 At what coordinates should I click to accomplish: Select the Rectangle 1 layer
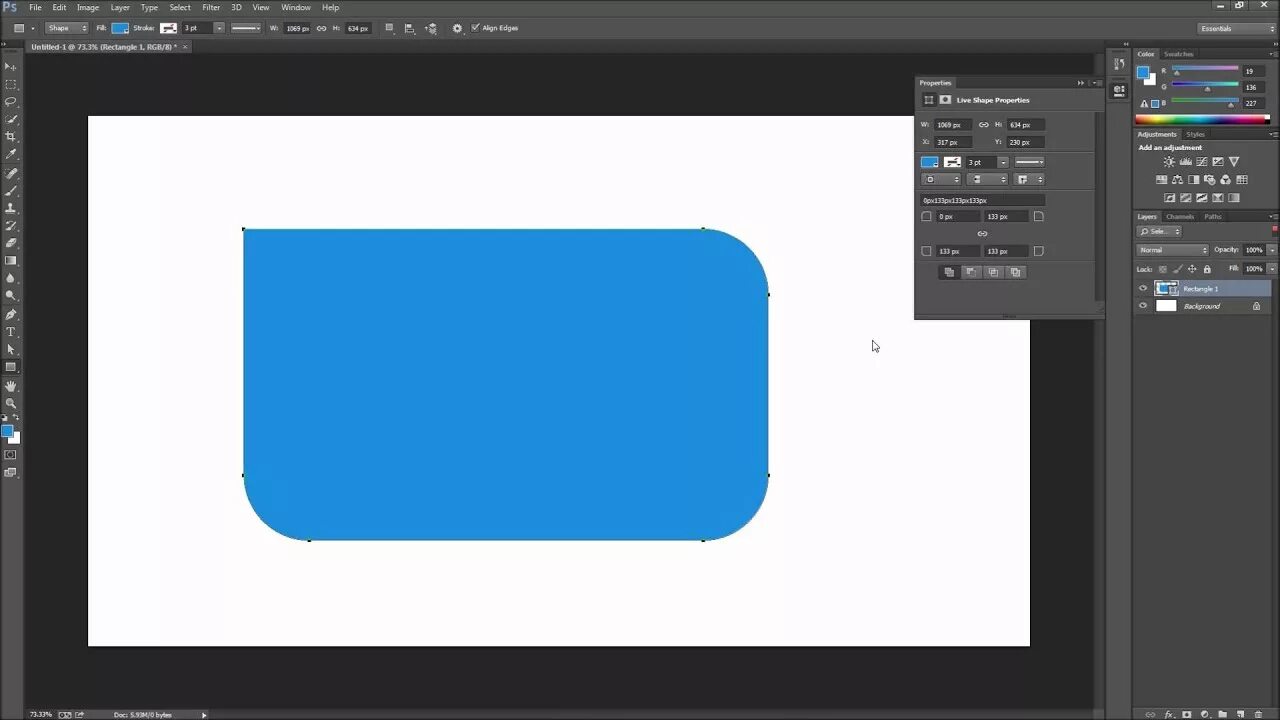click(x=1201, y=288)
